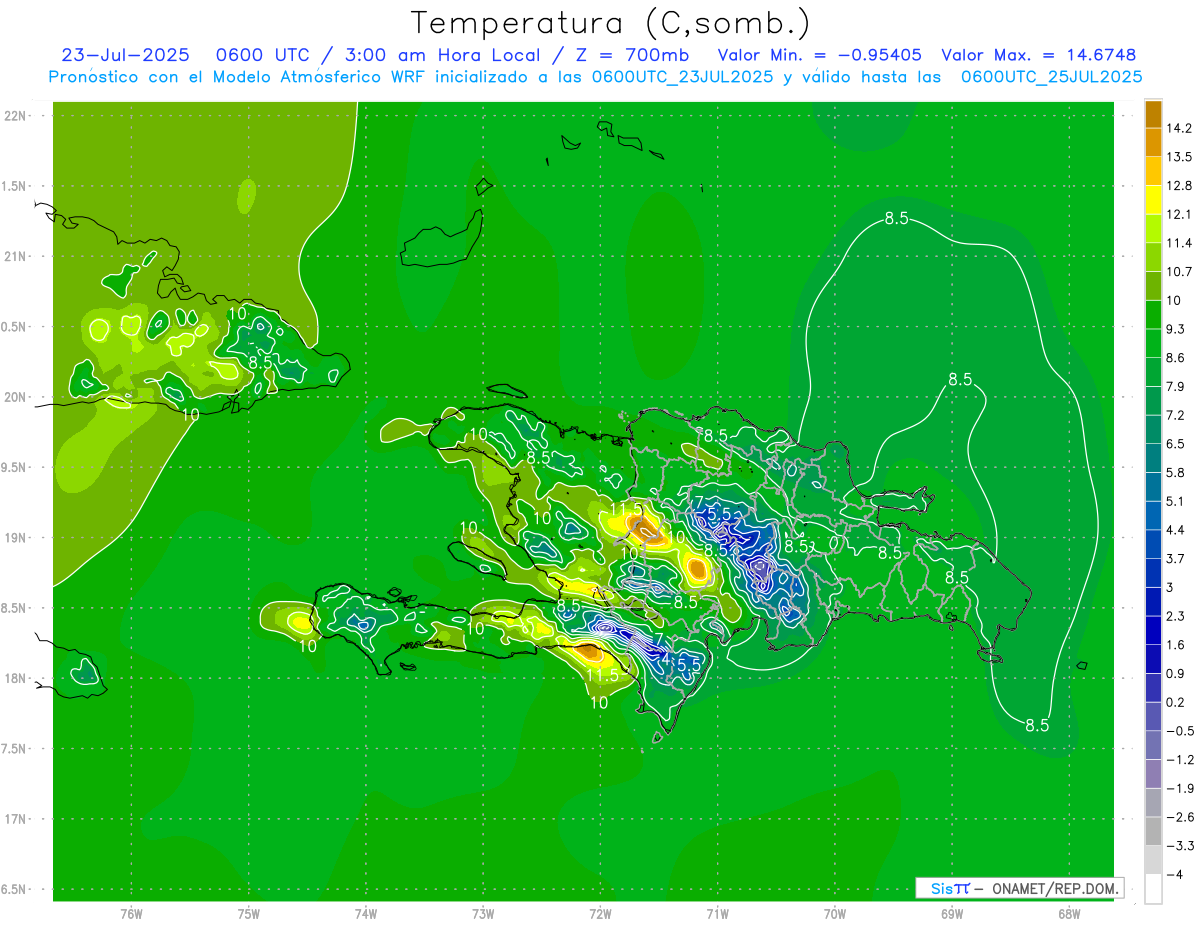Click the colorbar label "2.3"
Image resolution: width=1200 pixels, height=927 pixels.
1175,616
